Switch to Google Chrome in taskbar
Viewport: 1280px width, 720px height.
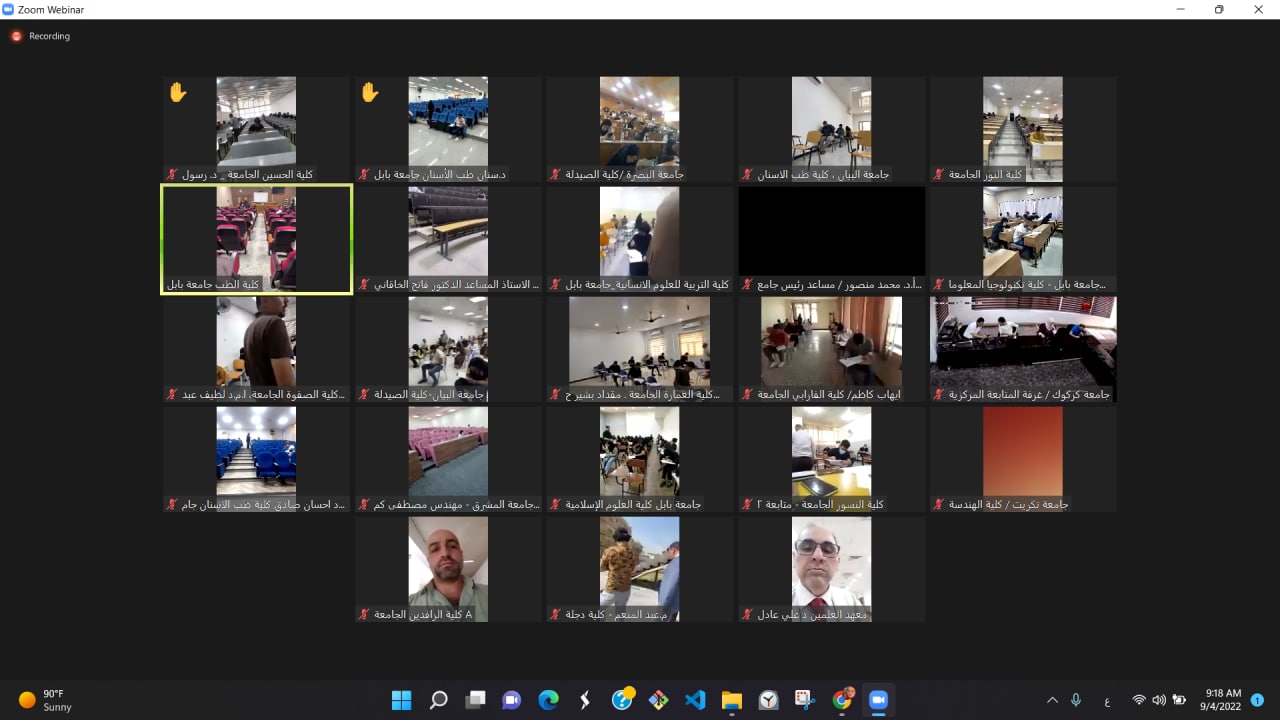coord(842,700)
